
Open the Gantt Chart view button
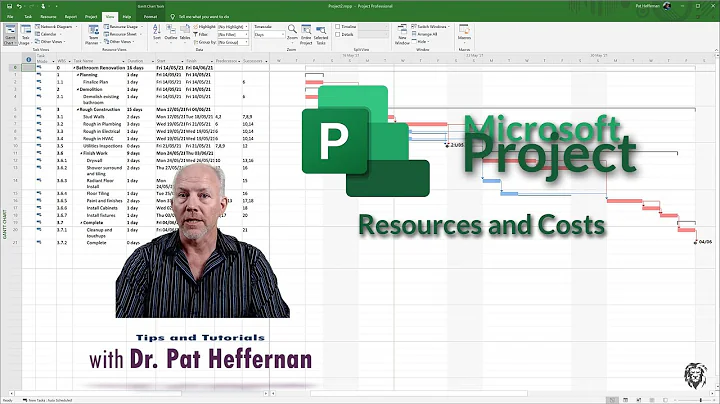[x=10, y=35]
